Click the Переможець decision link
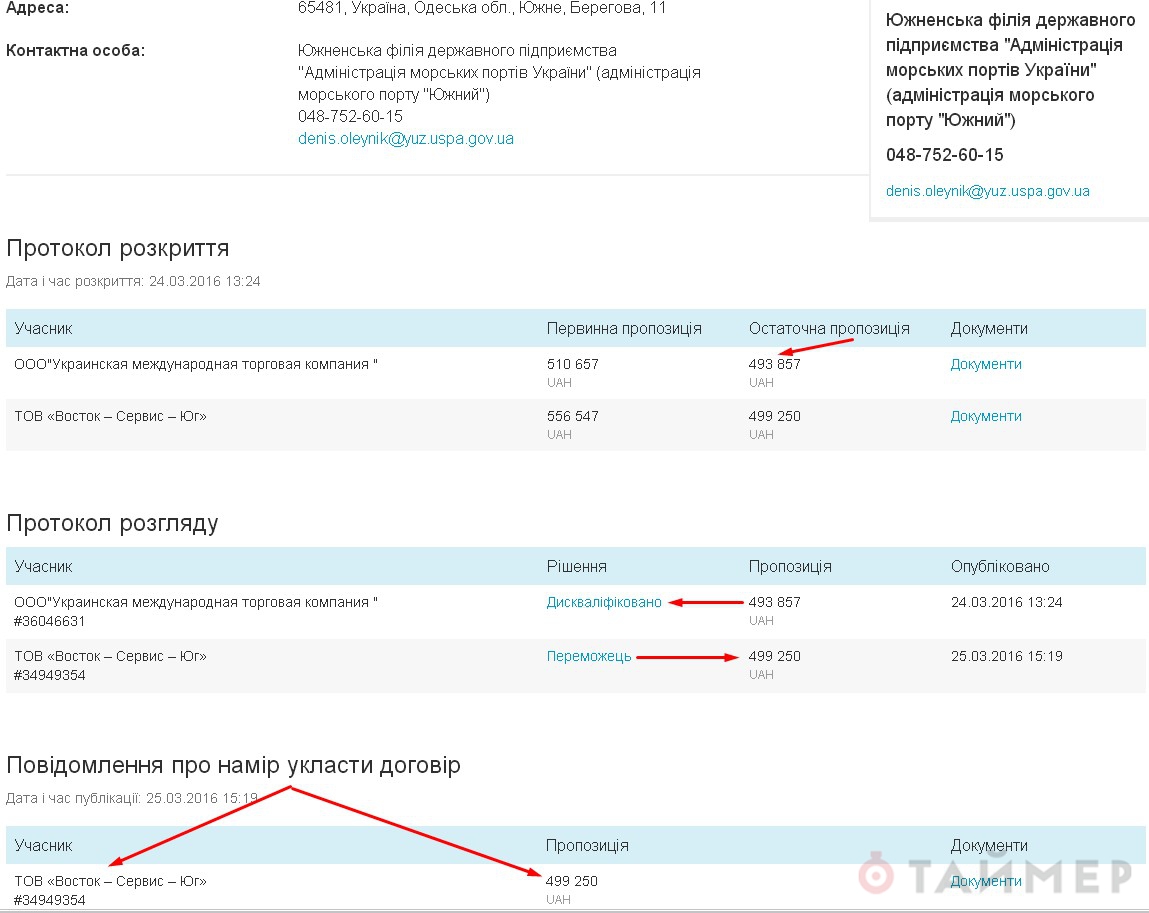 click(x=588, y=657)
